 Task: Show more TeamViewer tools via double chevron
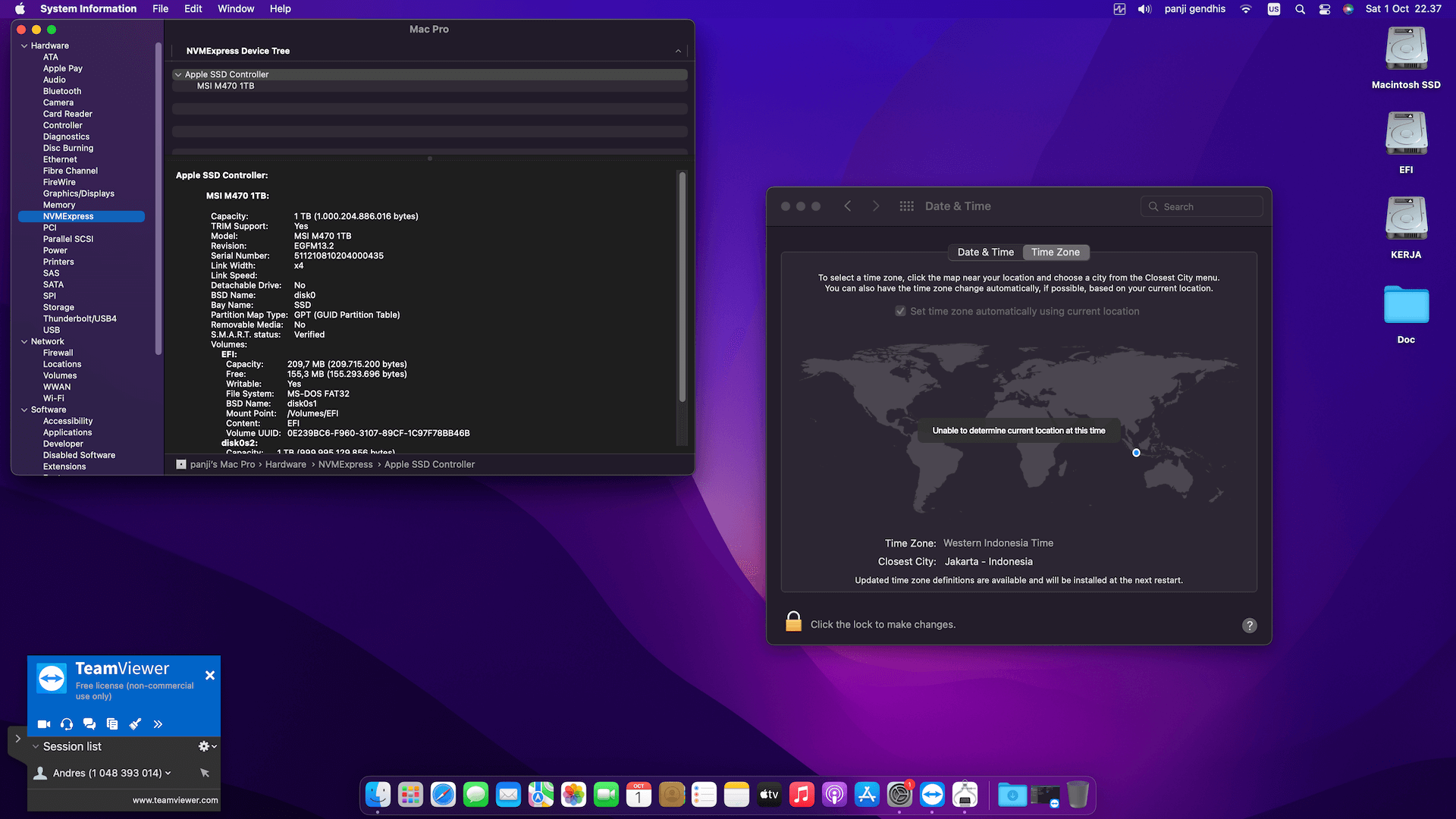pyautogui.click(x=158, y=724)
